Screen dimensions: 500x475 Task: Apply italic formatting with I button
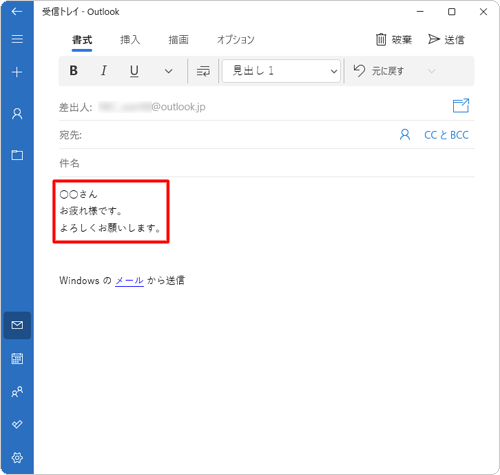[x=104, y=71]
